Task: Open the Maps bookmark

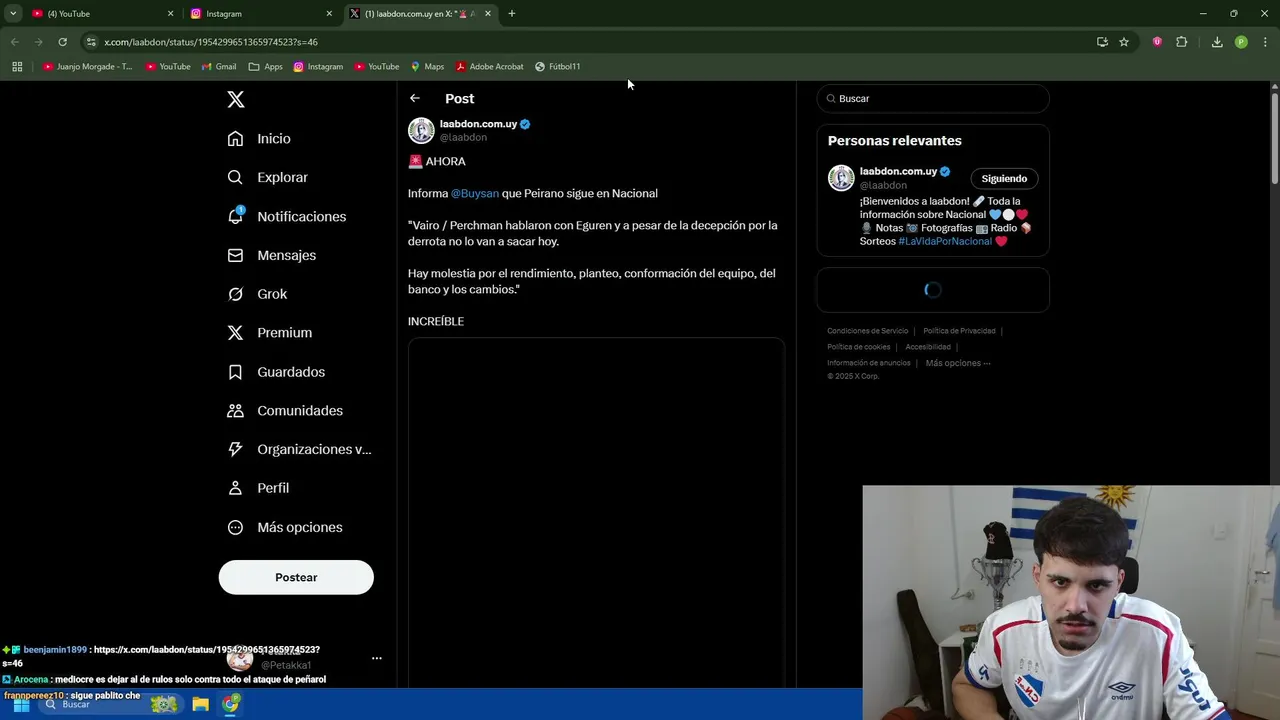Action: 427,67
